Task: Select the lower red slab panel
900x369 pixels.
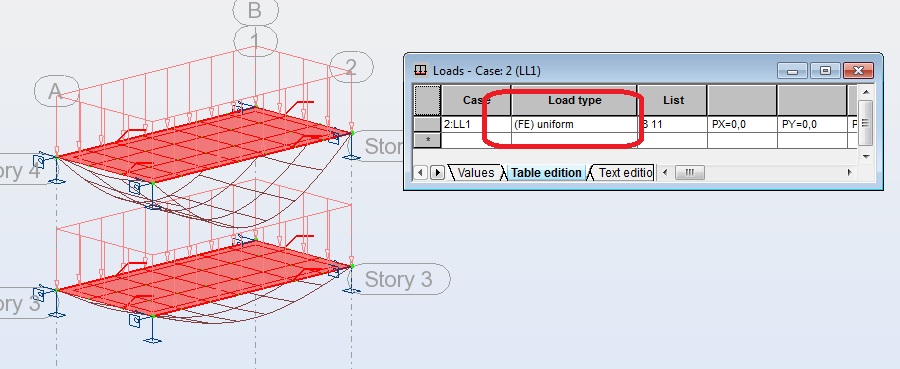Action: (x=204, y=277)
